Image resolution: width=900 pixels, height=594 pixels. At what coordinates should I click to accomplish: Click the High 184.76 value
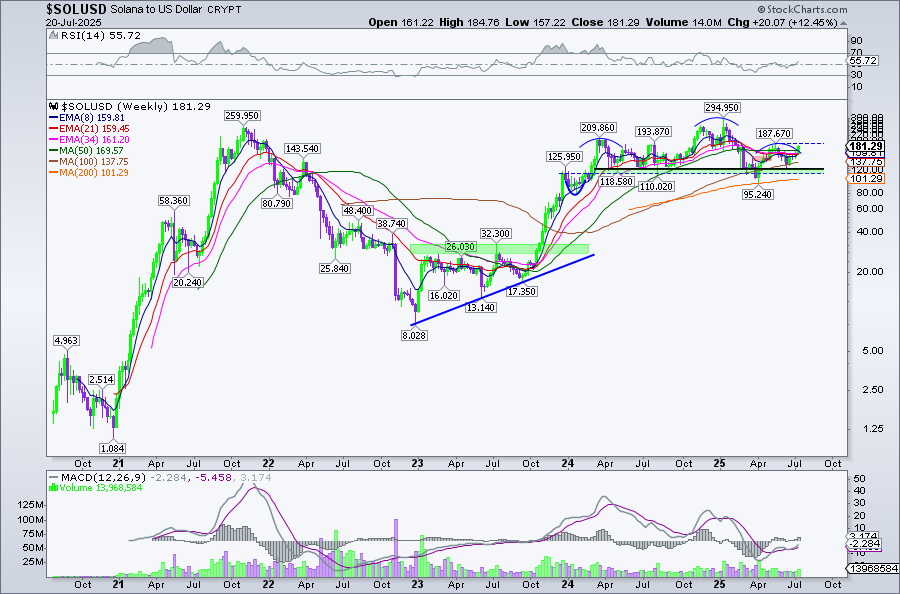click(x=470, y=22)
